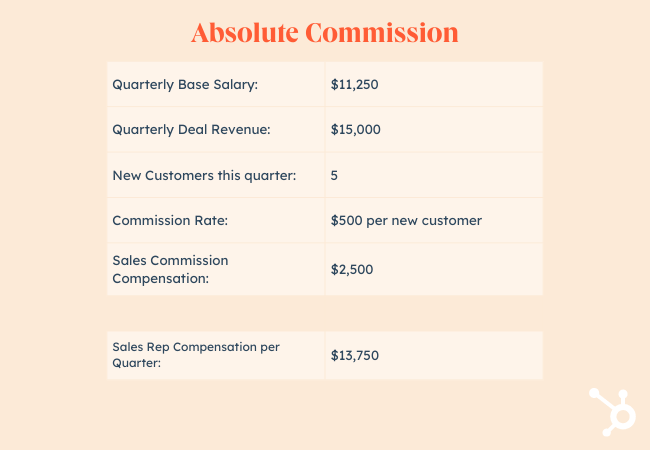Click the word "Absolute" in the title
The image size is (650, 450).
click(243, 32)
